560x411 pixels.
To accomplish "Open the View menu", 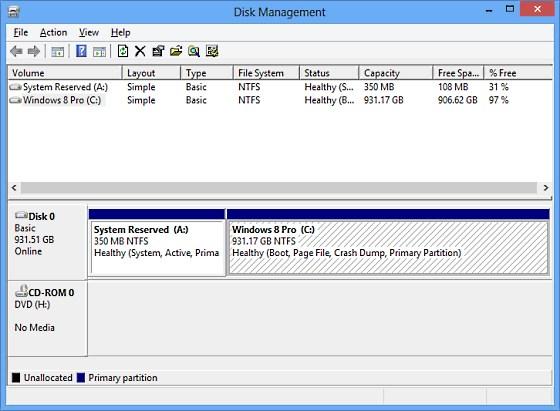I will [89, 32].
